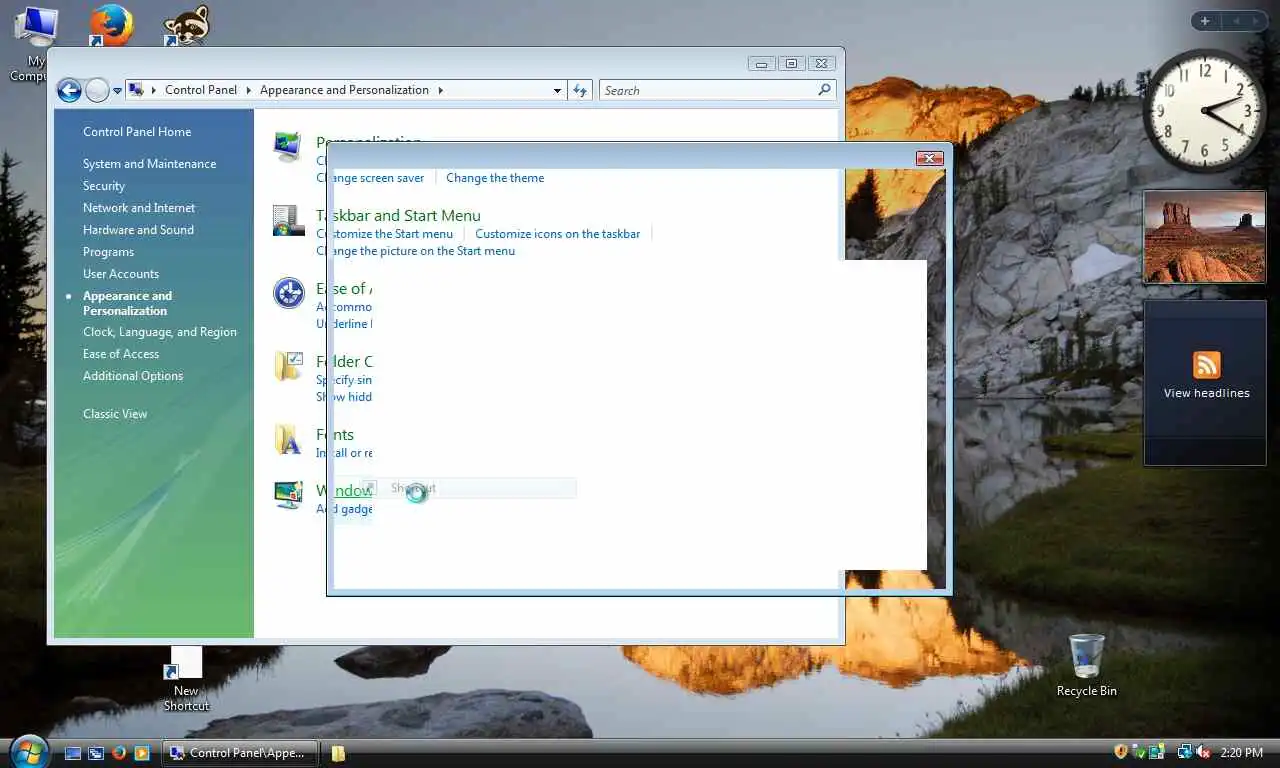Launch Firefox from Quick Launch
1280x768 pixels.
coord(119,753)
